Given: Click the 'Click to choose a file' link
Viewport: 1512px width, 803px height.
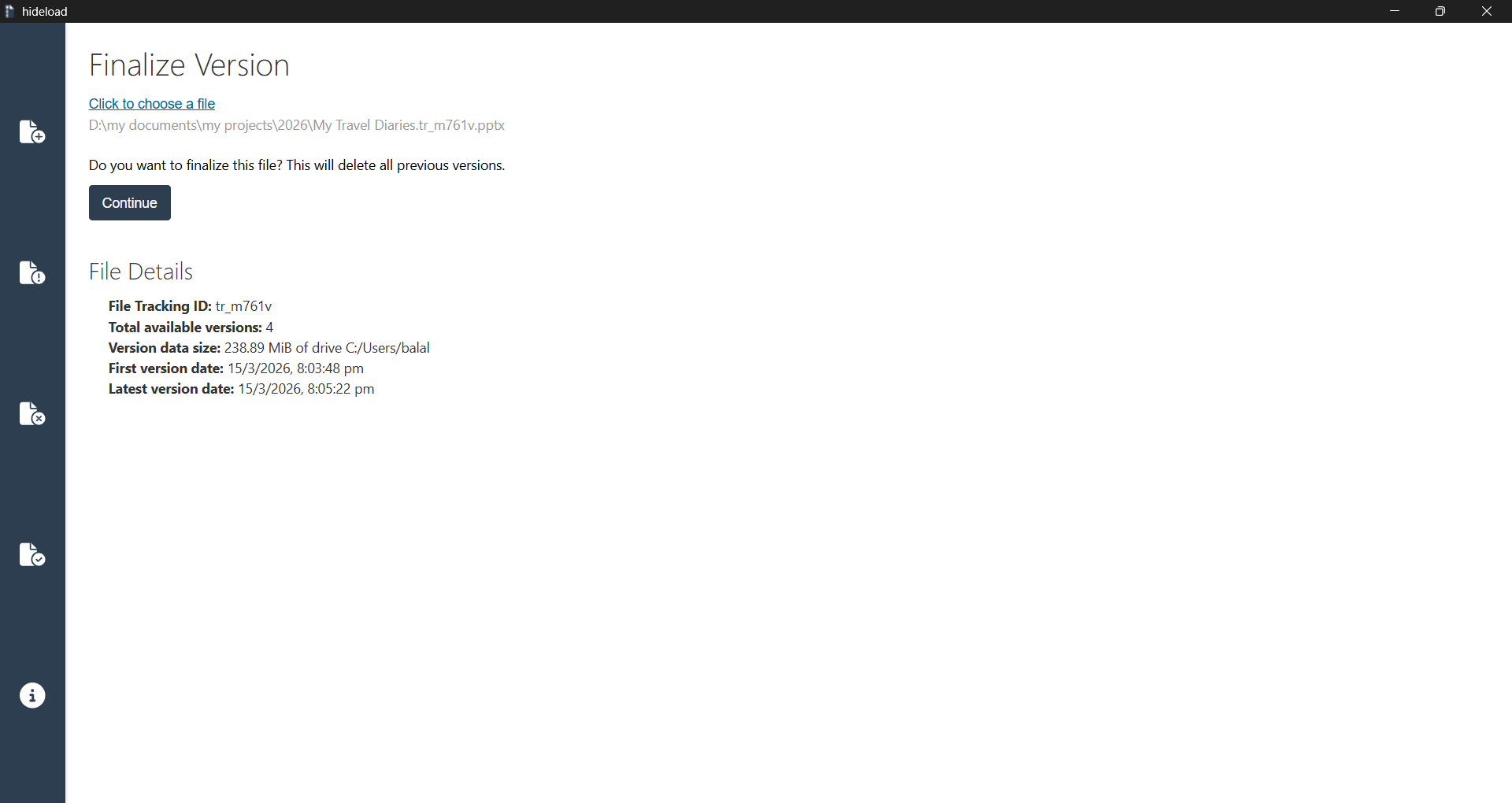Looking at the screenshot, I should pos(152,104).
